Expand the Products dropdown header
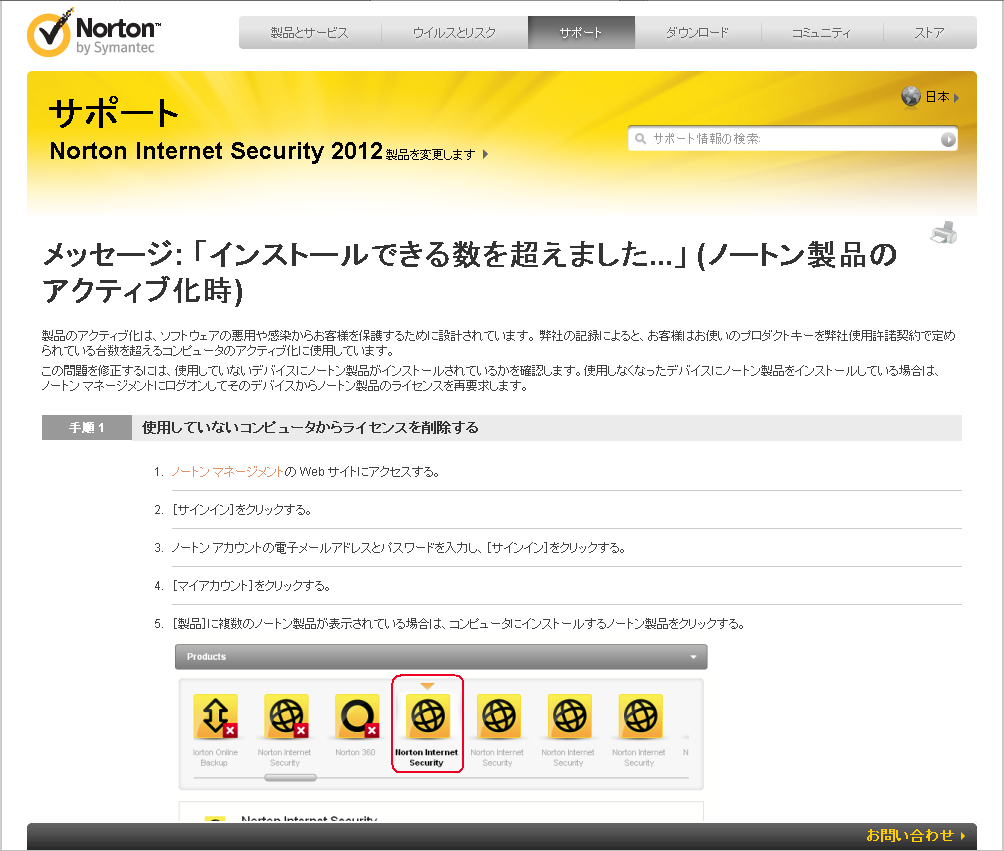Viewport: 1004px width, 851px height. pyautogui.click(x=441, y=657)
